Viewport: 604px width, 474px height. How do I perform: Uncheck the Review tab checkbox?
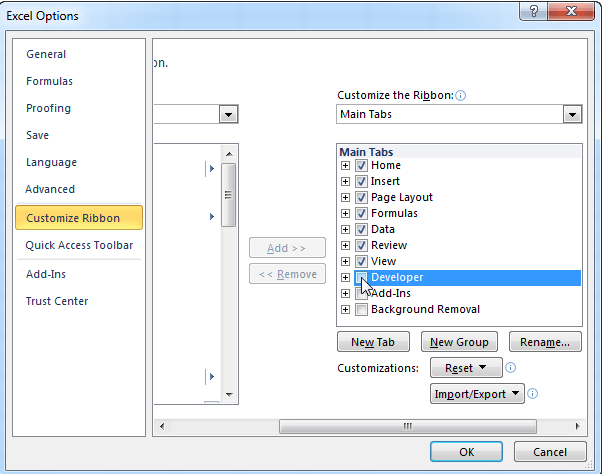click(361, 245)
